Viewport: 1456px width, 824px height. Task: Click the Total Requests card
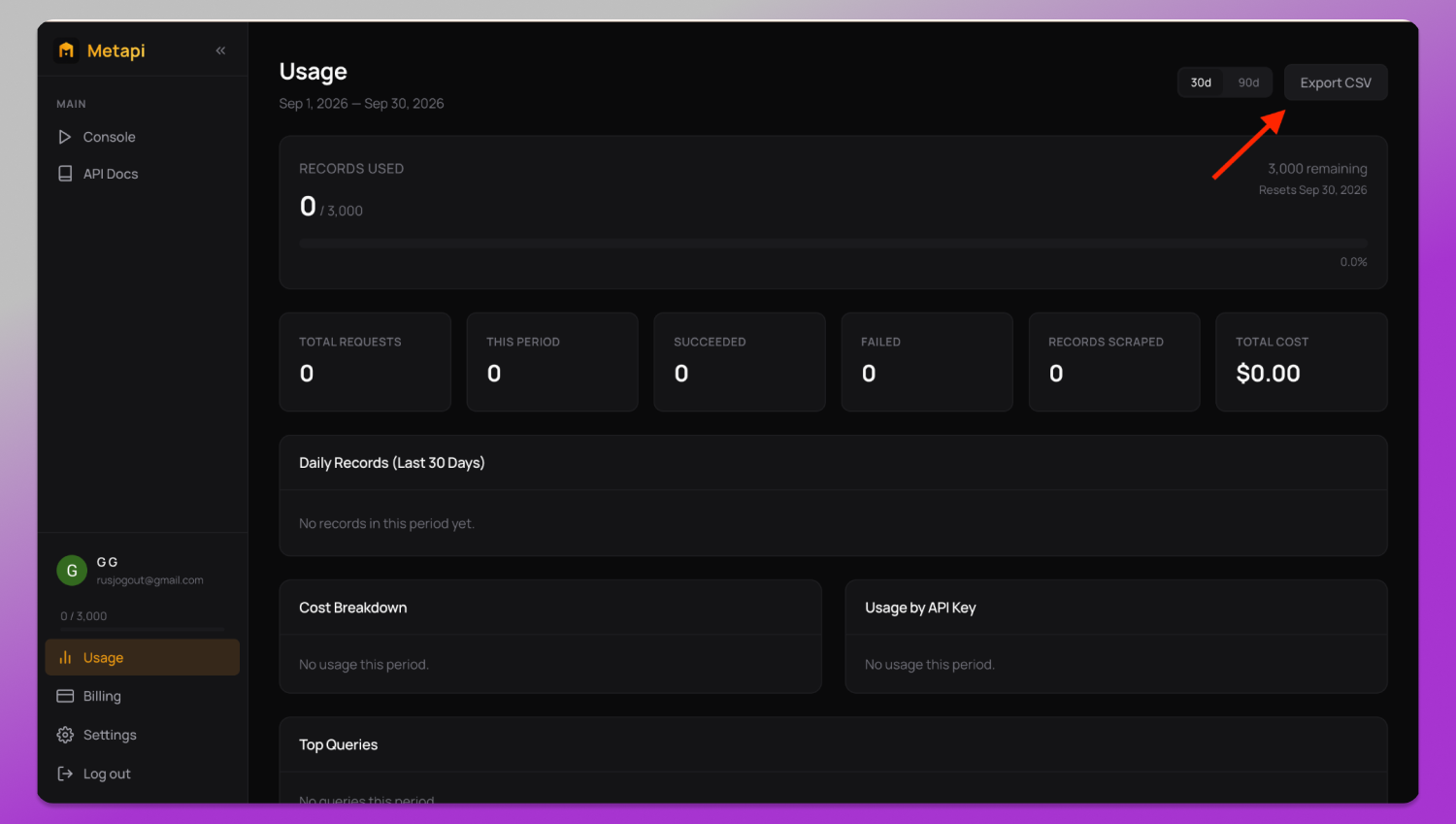[365, 362]
